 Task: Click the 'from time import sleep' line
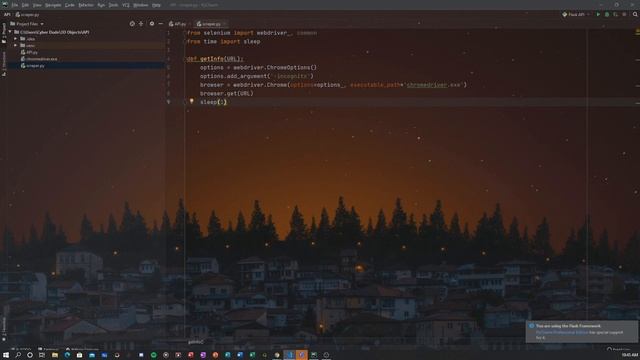click(x=223, y=42)
